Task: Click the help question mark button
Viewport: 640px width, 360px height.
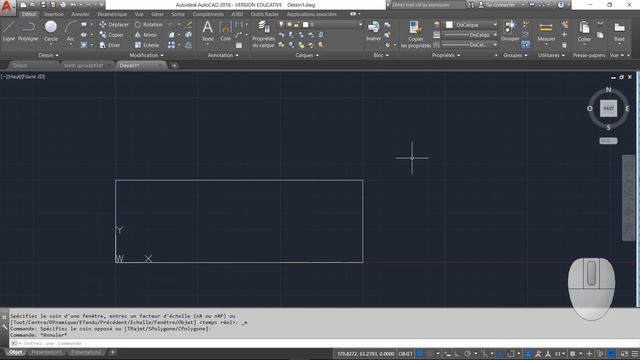Action: pyautogui.click(x=561, y=5)
